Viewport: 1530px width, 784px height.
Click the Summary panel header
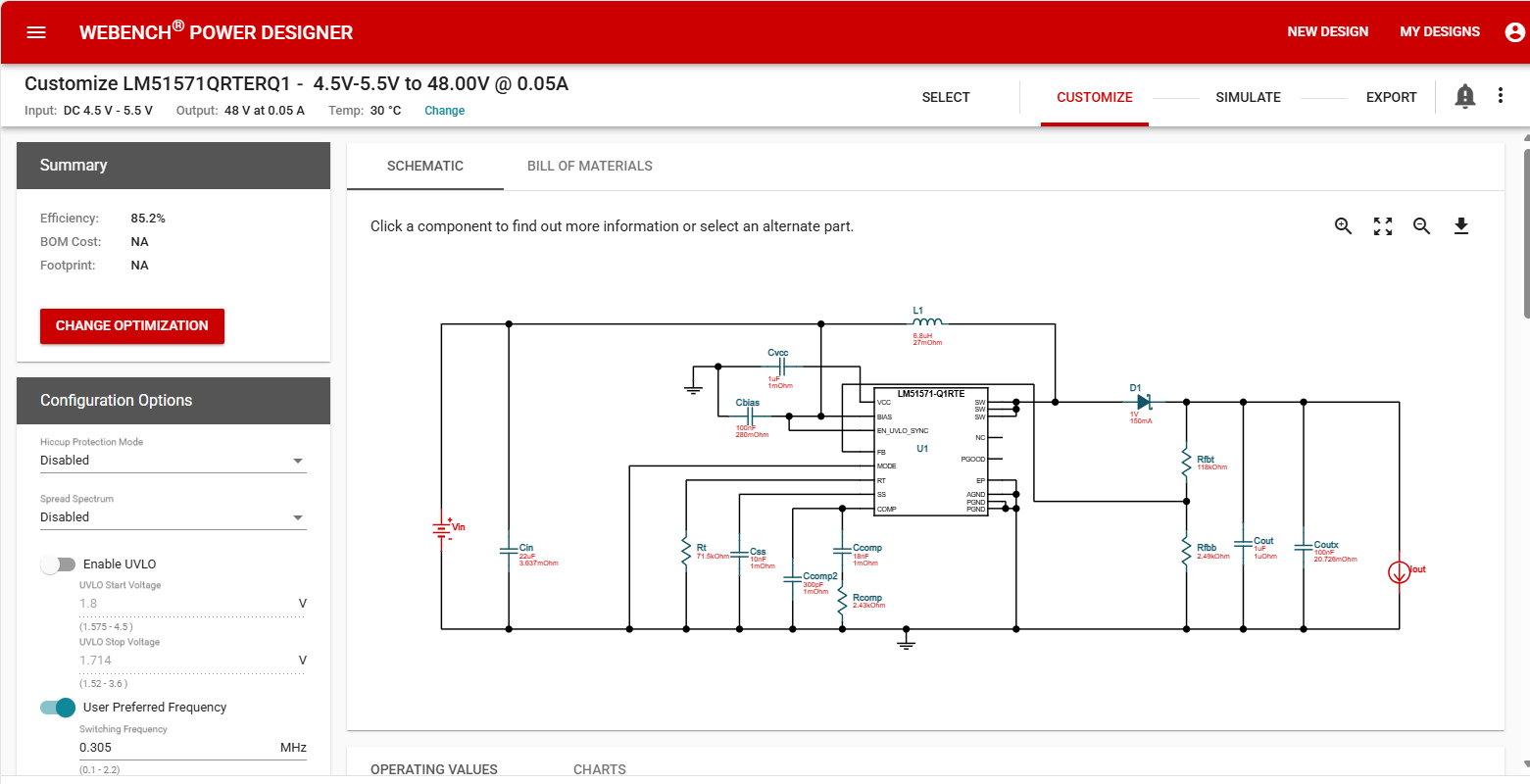pyautogui.click(x=173, y=166)
